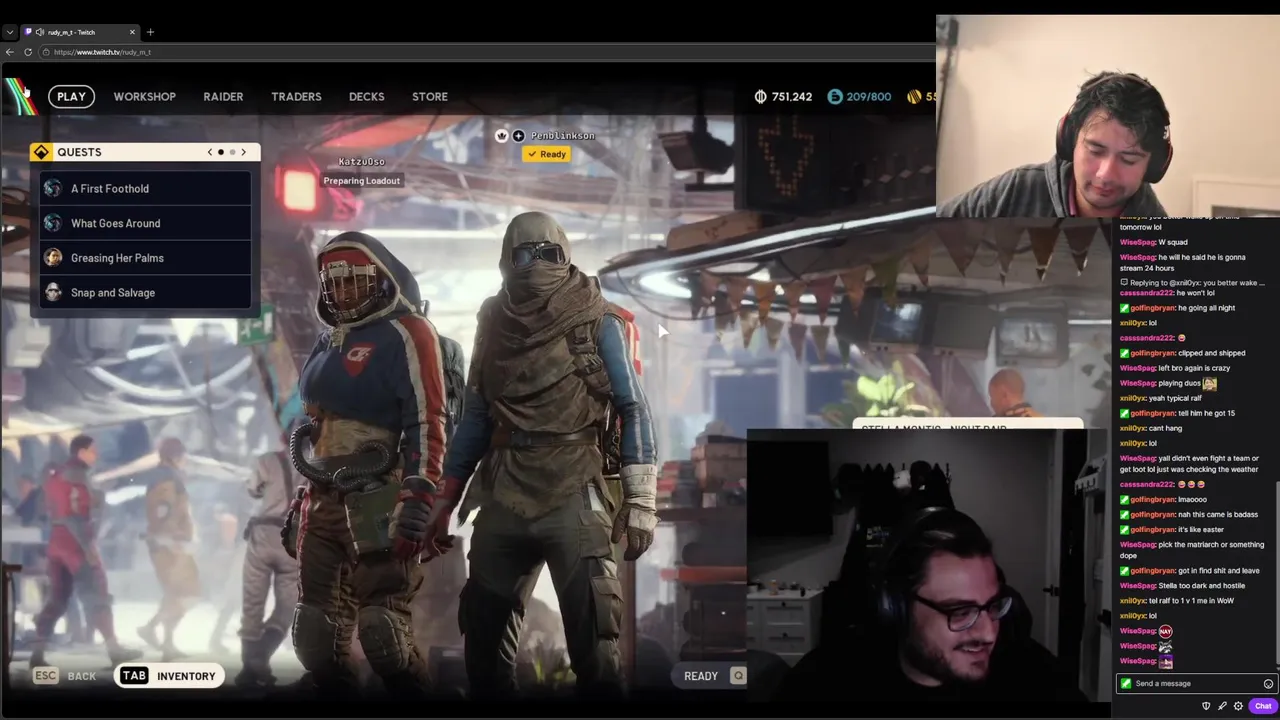Click the Katzu0so player name
This screenshot has height=720, width=1280.
click(x=361, y=162)
